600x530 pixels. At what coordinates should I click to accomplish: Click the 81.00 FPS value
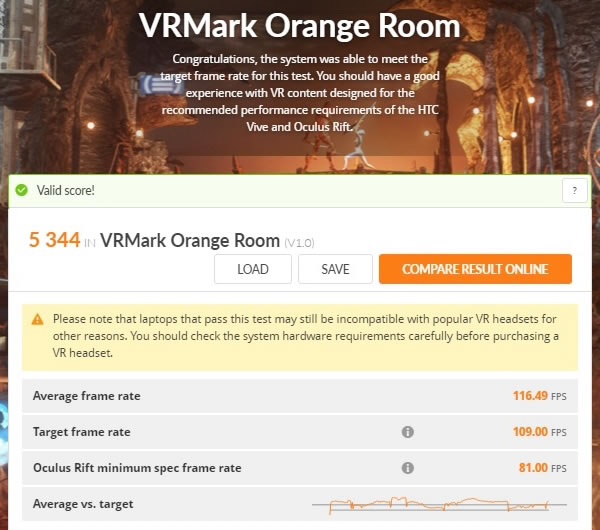coord(543,468)
